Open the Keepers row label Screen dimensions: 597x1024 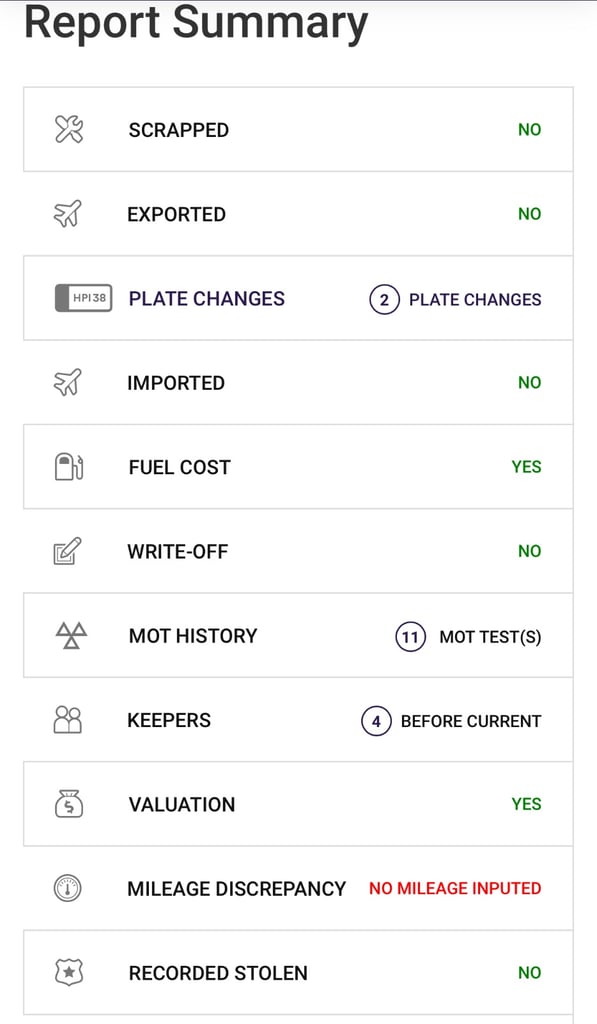coord(169,720)
